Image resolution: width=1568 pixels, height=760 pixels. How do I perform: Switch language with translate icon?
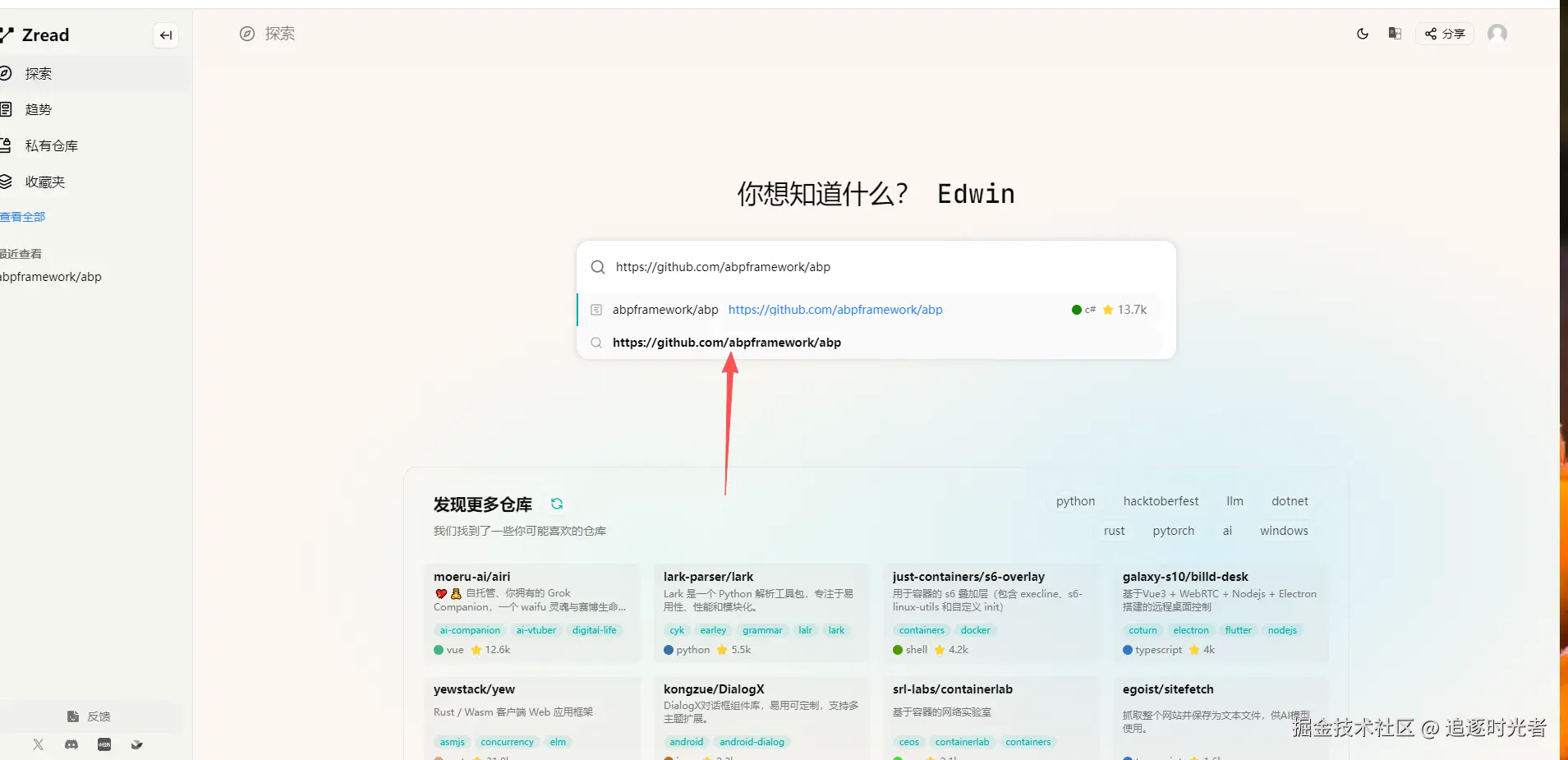[1395, 34]
